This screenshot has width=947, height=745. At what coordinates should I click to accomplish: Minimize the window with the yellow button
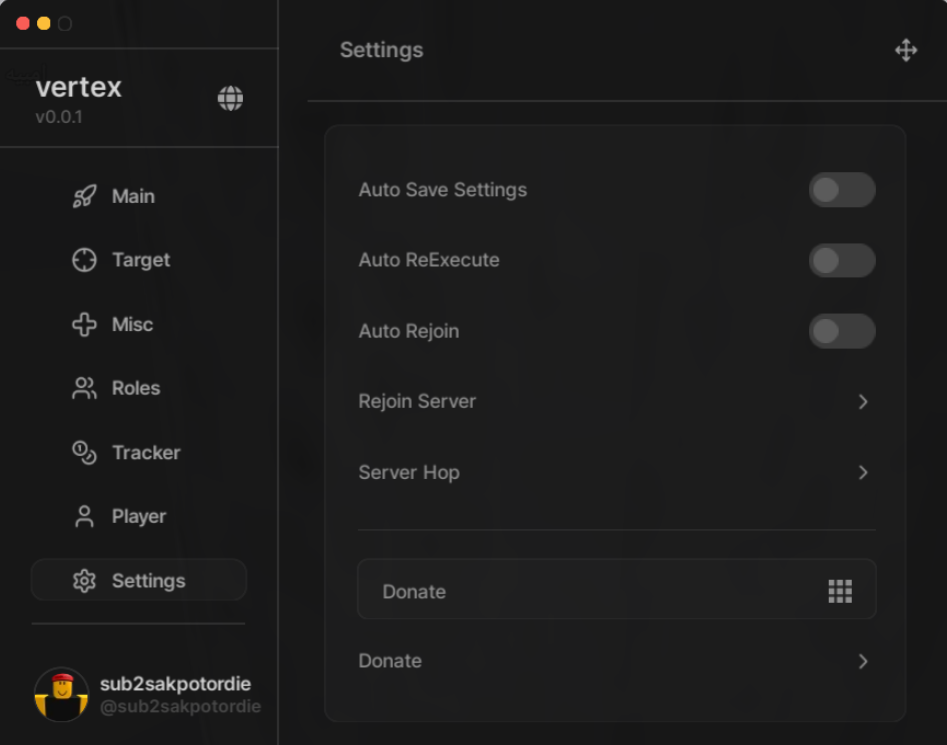[x=43, y=24]
